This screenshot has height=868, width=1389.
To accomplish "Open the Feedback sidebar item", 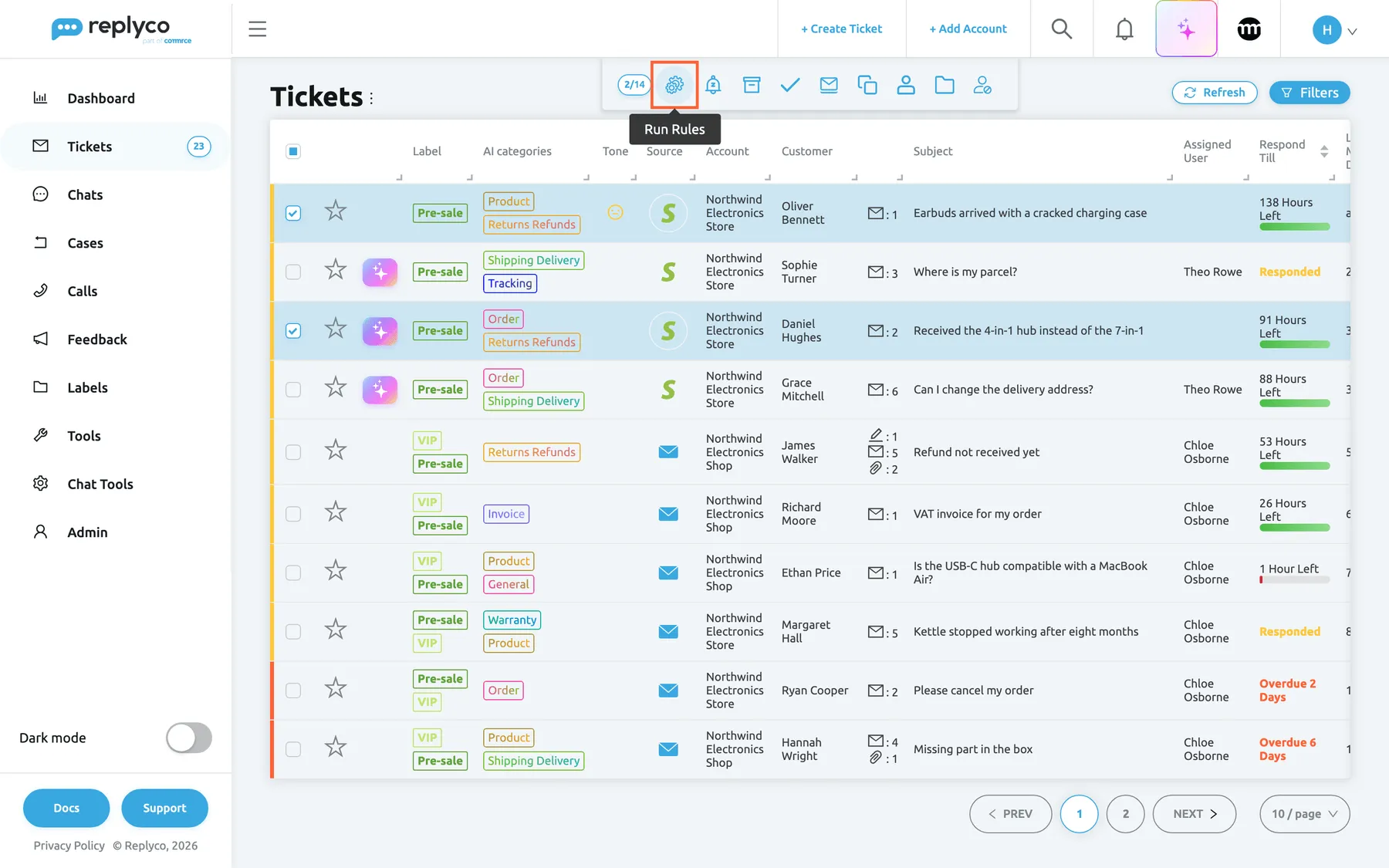I will [x=97, y=339].
